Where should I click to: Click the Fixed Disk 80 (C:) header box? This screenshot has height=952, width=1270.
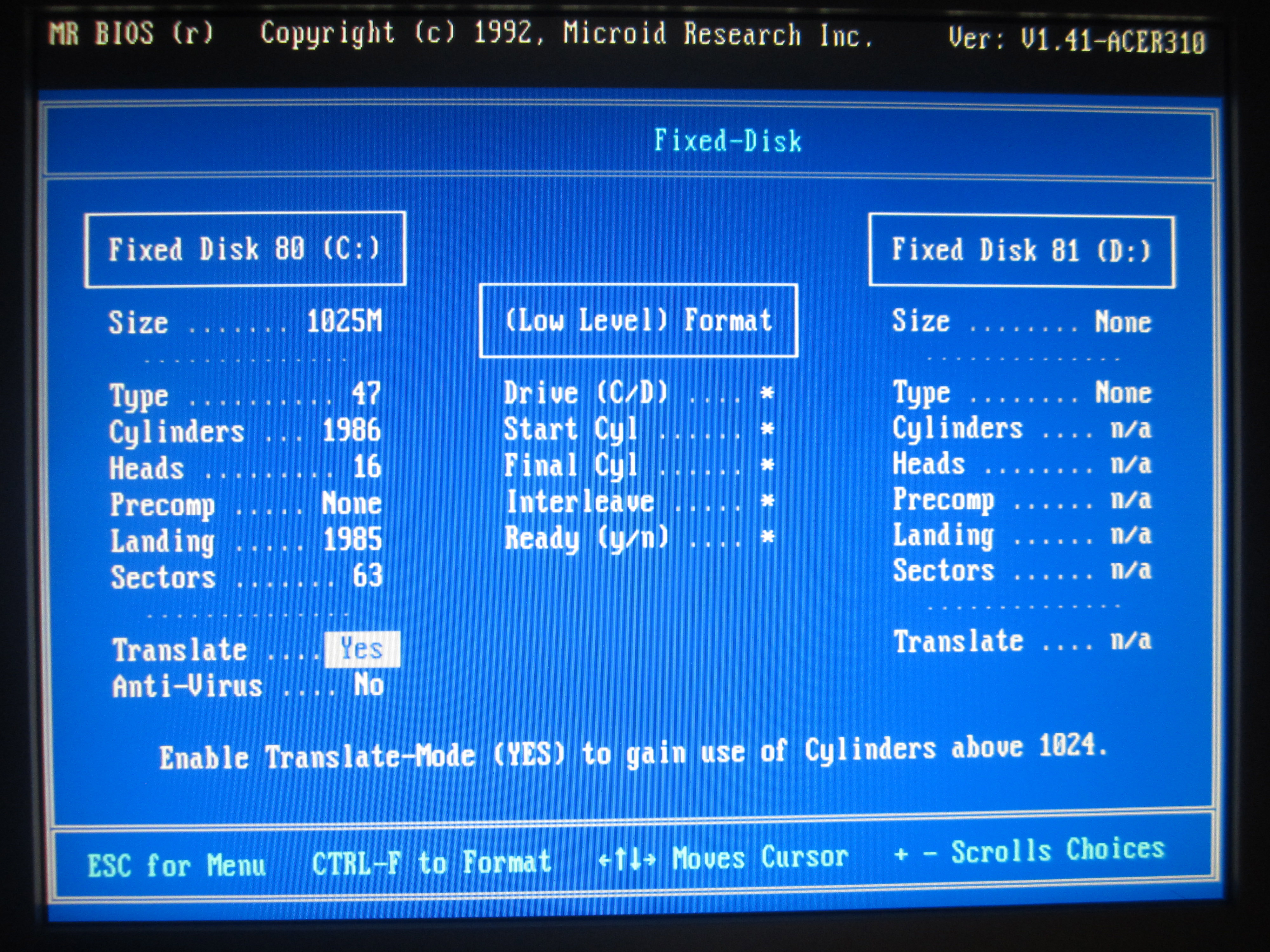(245, 250)
